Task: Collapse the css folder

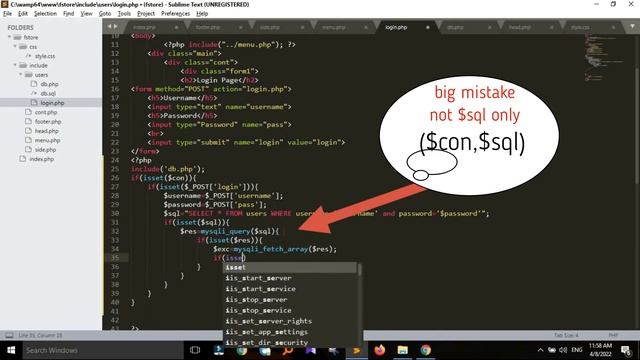Action: 15,47
